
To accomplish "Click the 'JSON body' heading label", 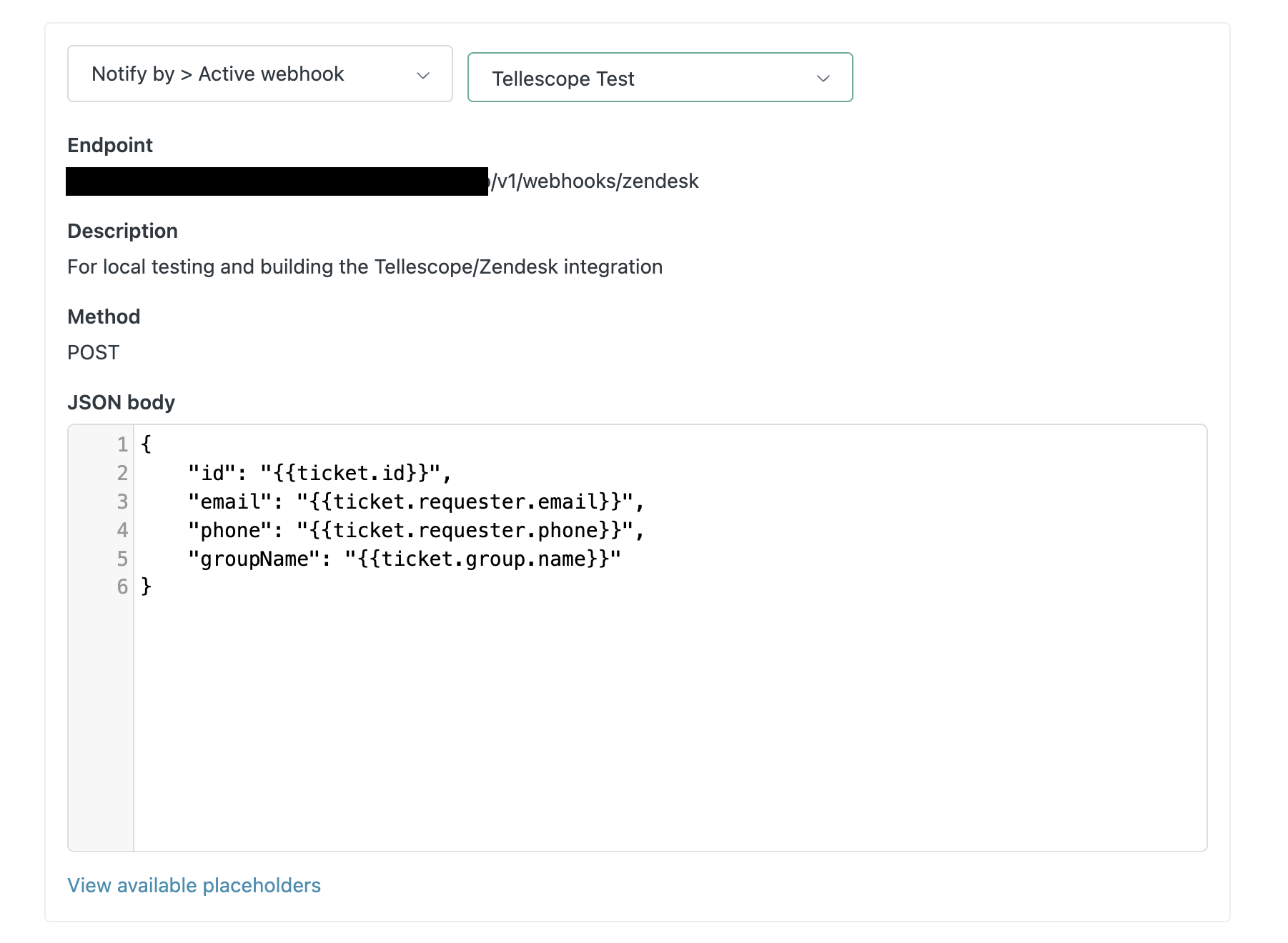I will click(121, 402).
